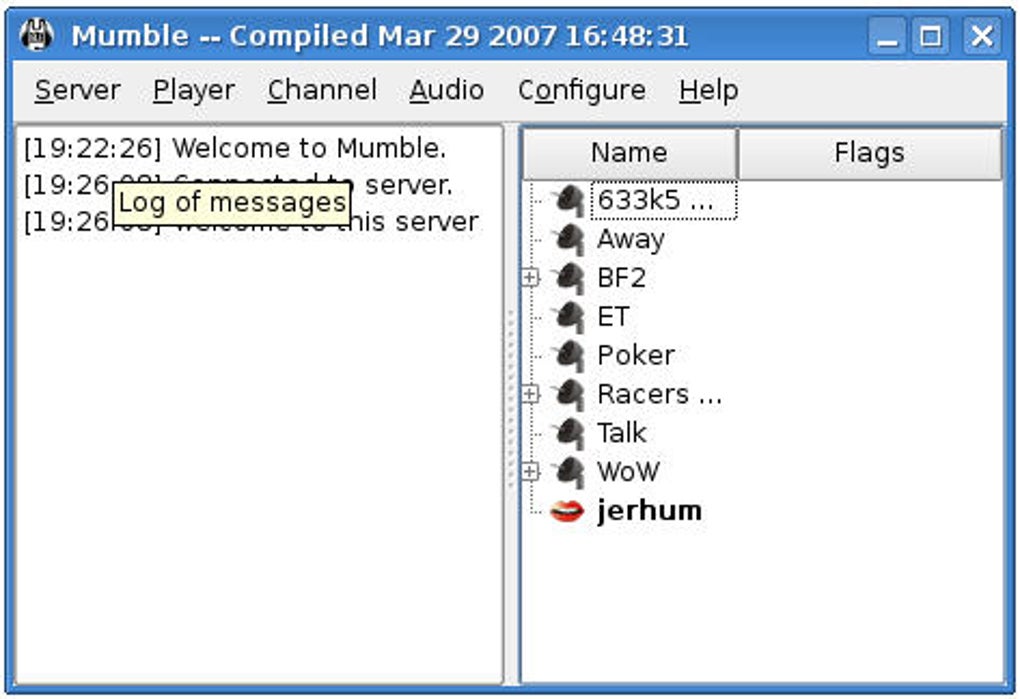Select the Away channel name

click(630, 239)
